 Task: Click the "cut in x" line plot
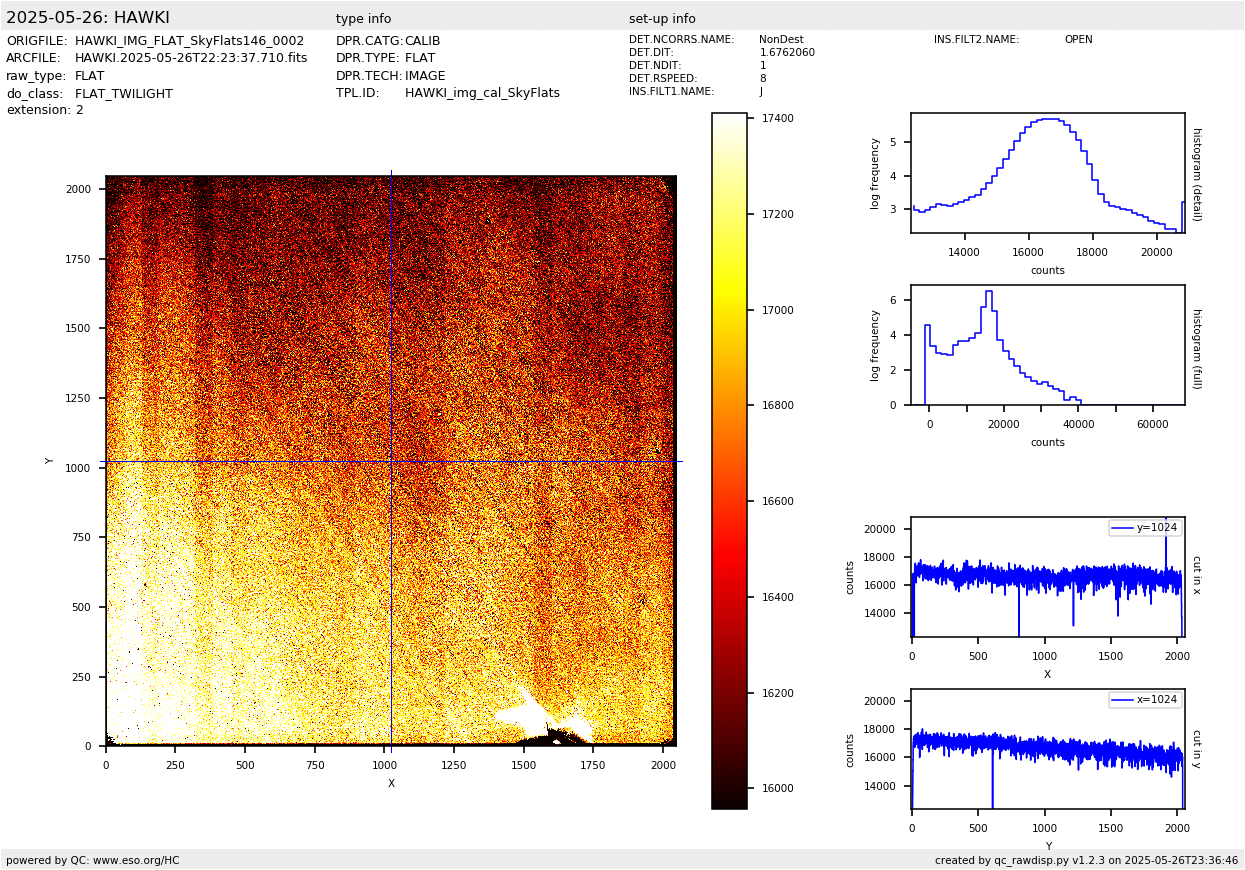pyautogui.click(x=1047, y=577)
